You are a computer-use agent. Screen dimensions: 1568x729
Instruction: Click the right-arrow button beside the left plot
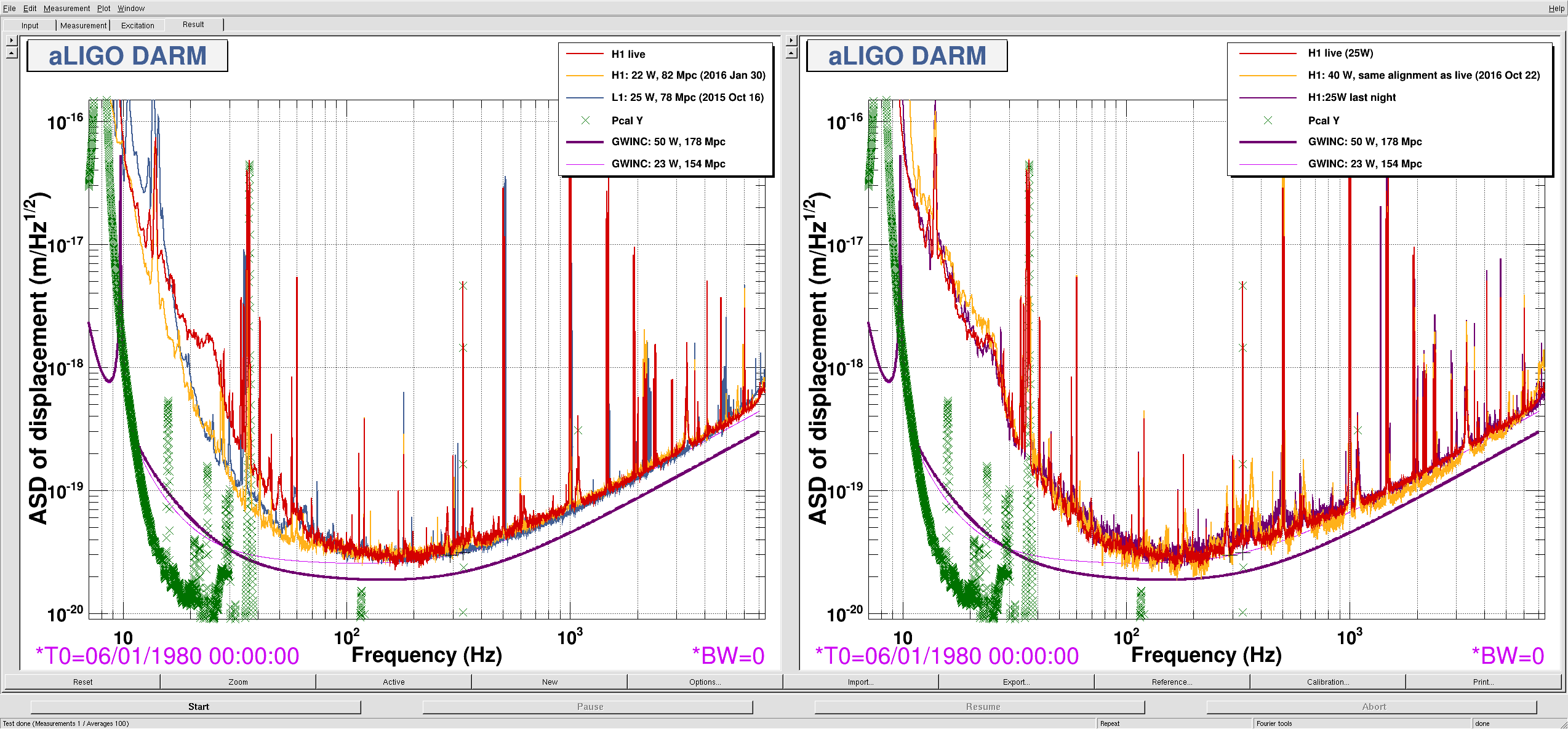pos(12,40)
